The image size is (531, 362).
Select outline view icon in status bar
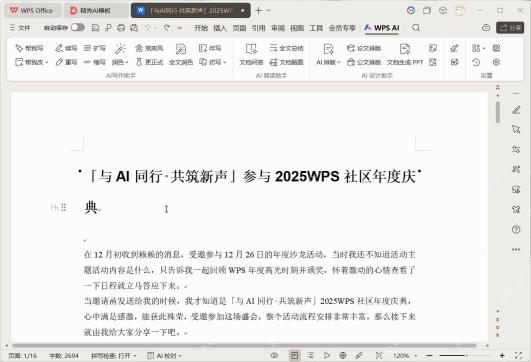[310, 355]
